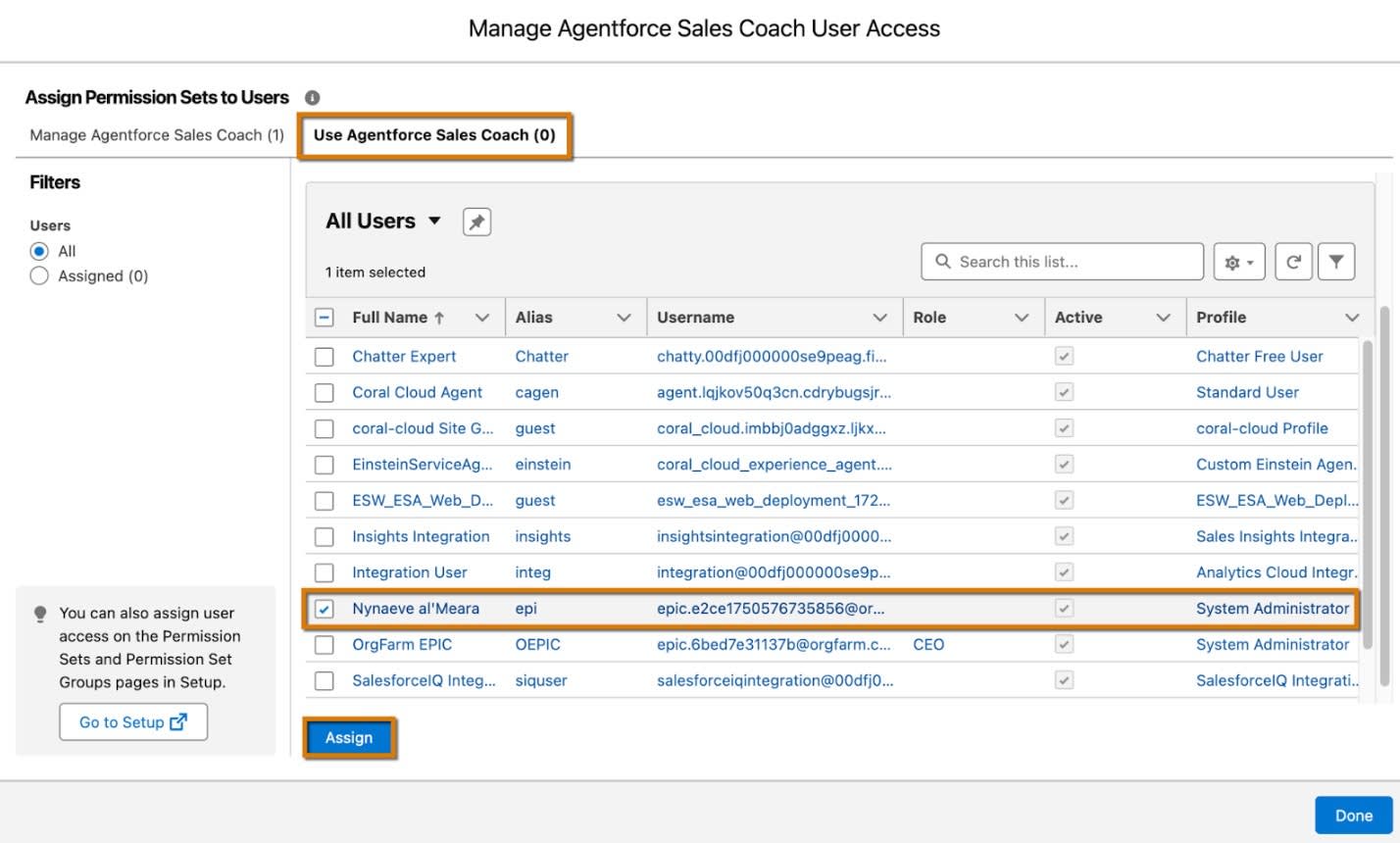Open Nynaeve al'Meara user record
The height and width of the screenshot is (843, 1400).
(x=416, y=609)
